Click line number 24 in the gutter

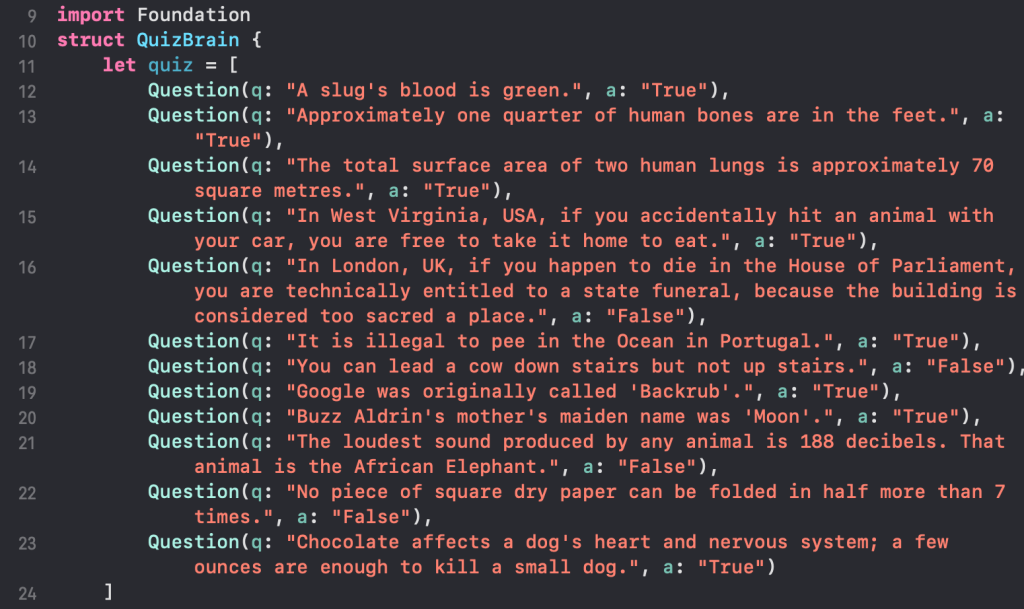(27, 594)
